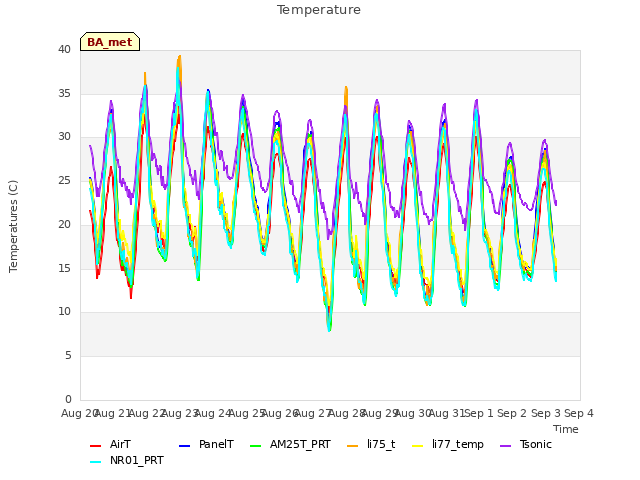Click the 10 y-axis tick label
640x480 pixels.
[64, 312]
